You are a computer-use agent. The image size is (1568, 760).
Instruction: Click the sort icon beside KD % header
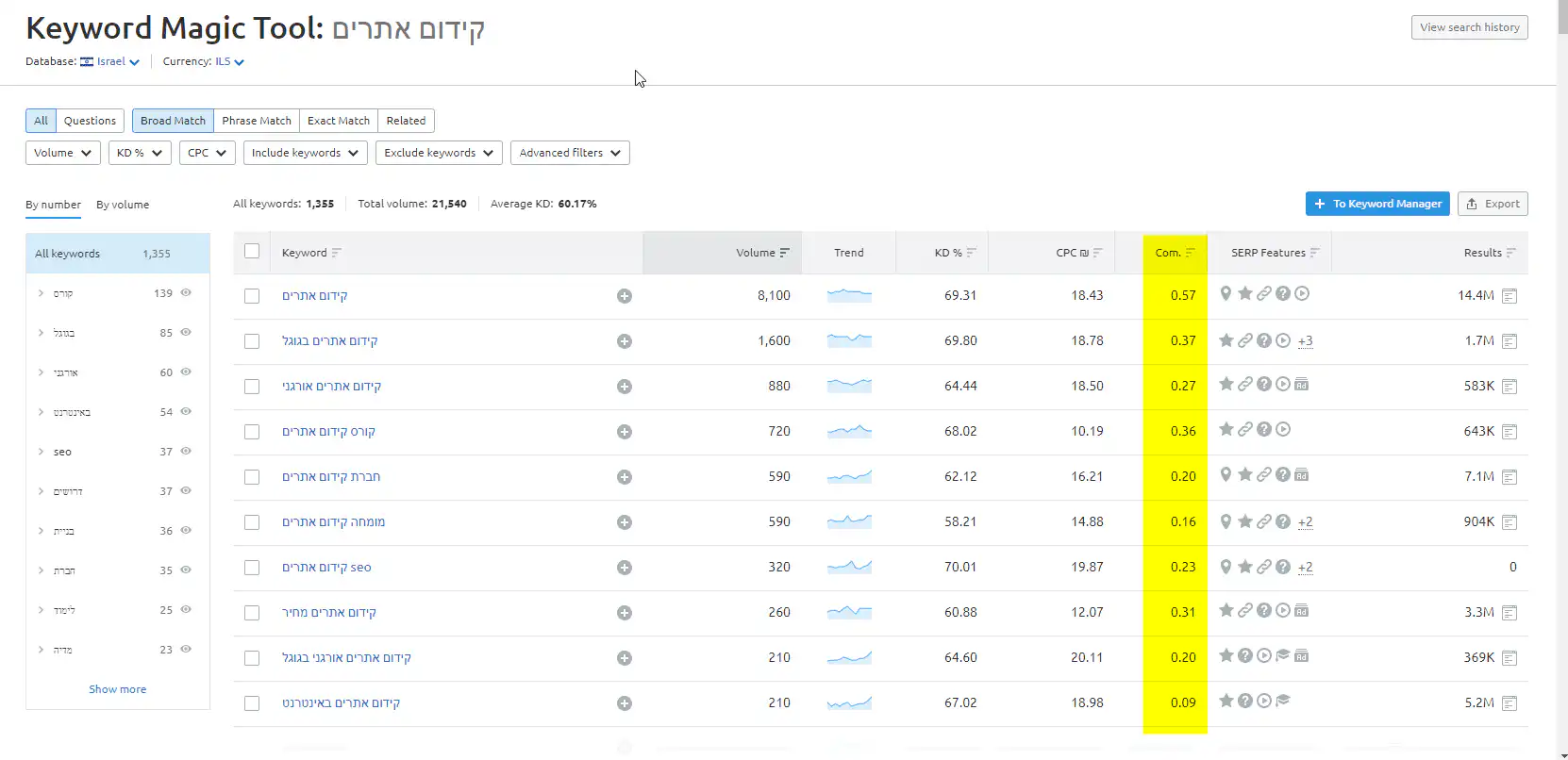(971, 253)
